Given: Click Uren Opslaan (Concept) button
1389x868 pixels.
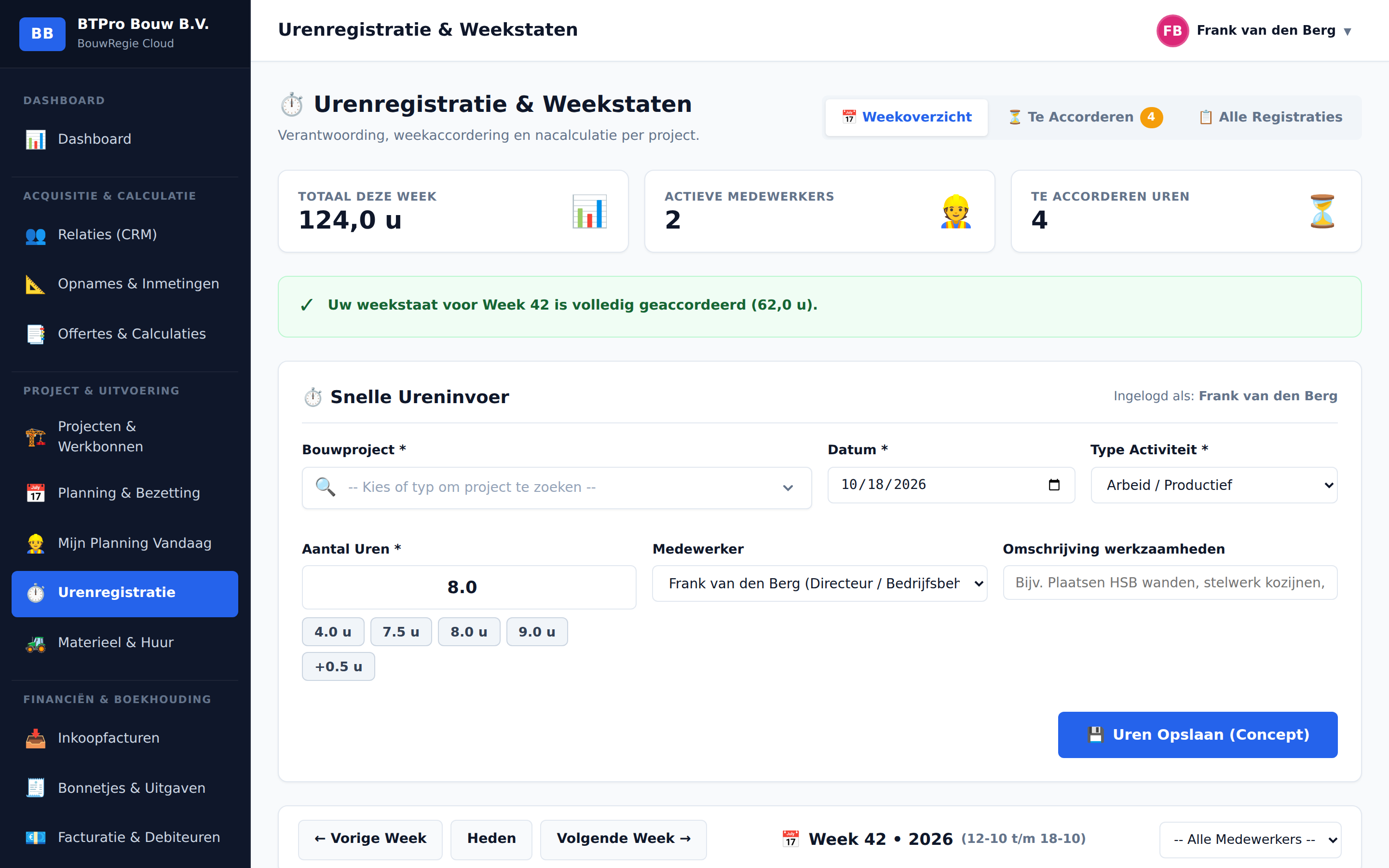Looking at the screenshot, I should tap(1198, 735).
